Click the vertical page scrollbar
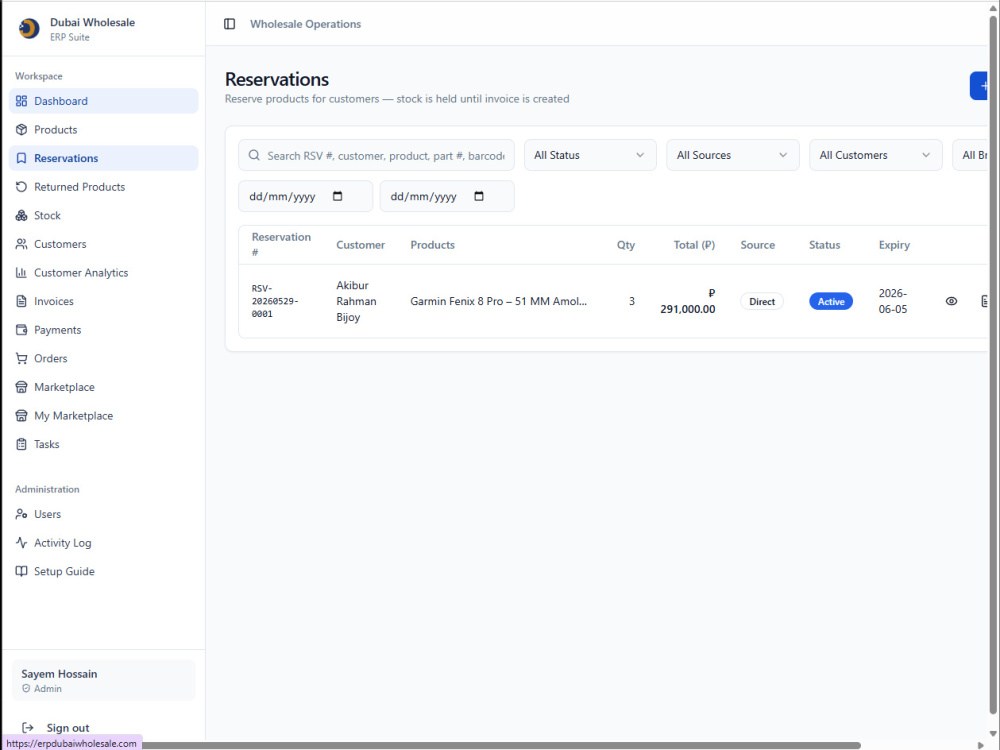1000x750 pixels. [x=994, y=364]
